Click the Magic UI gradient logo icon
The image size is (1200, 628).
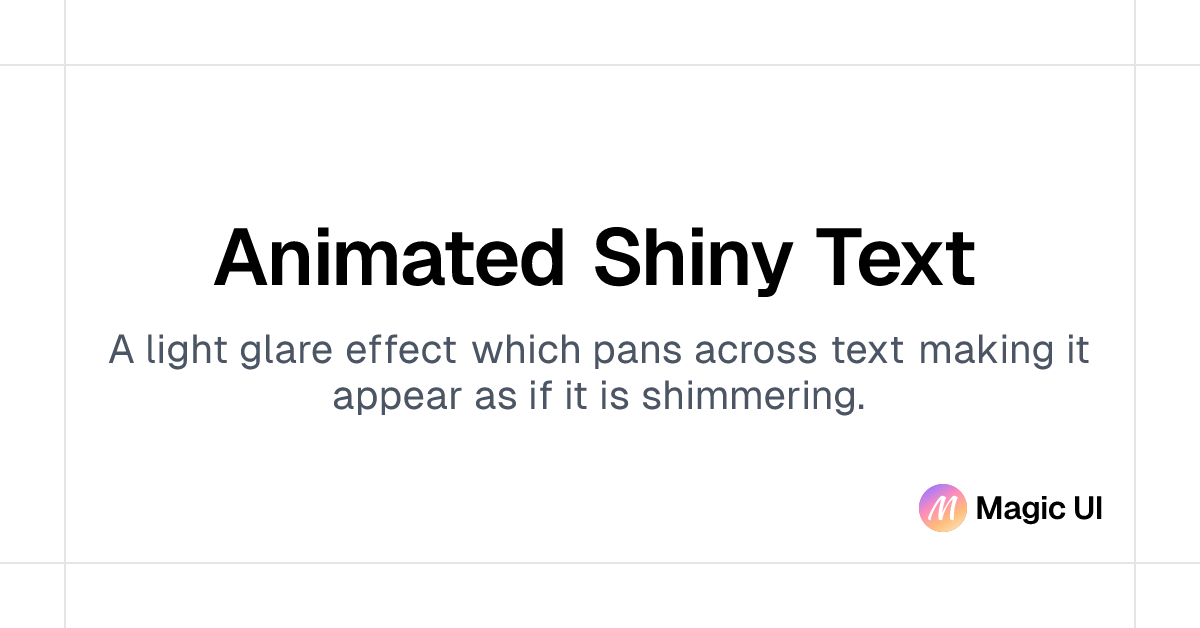click(942, 508)
